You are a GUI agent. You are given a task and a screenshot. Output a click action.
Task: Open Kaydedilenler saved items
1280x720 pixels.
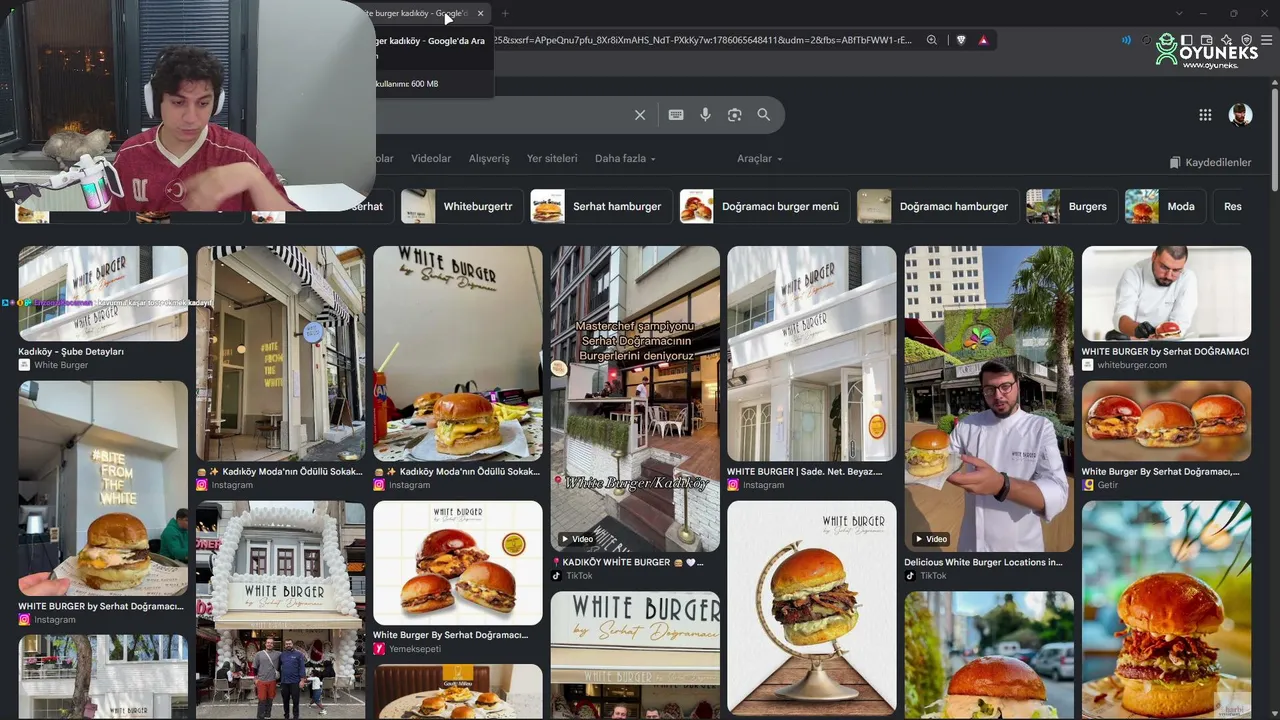tap(1210, 162)
